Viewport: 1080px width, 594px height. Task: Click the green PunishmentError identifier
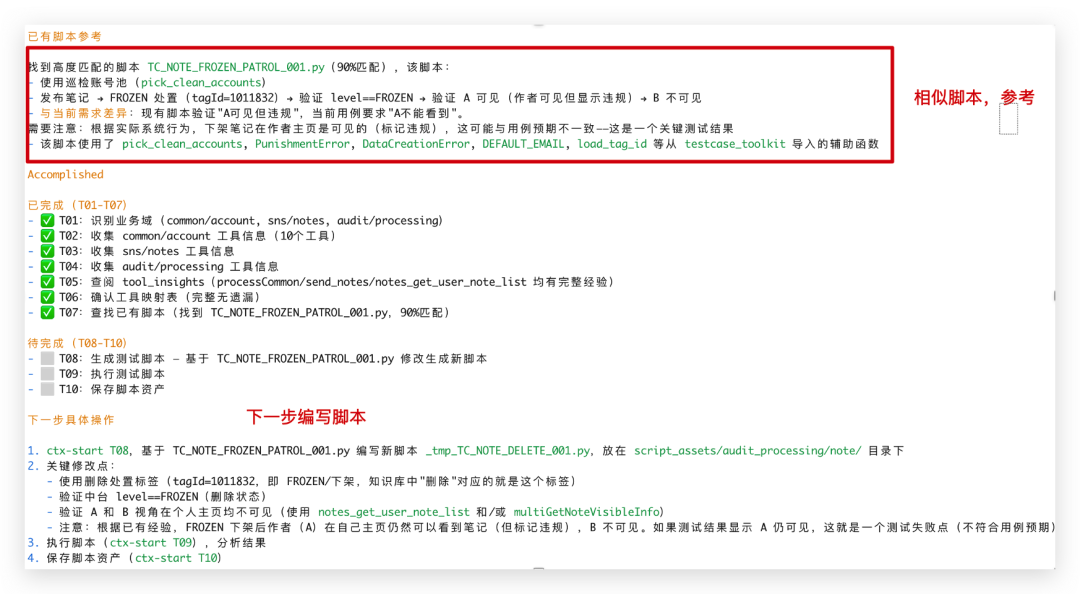point(302,144)
